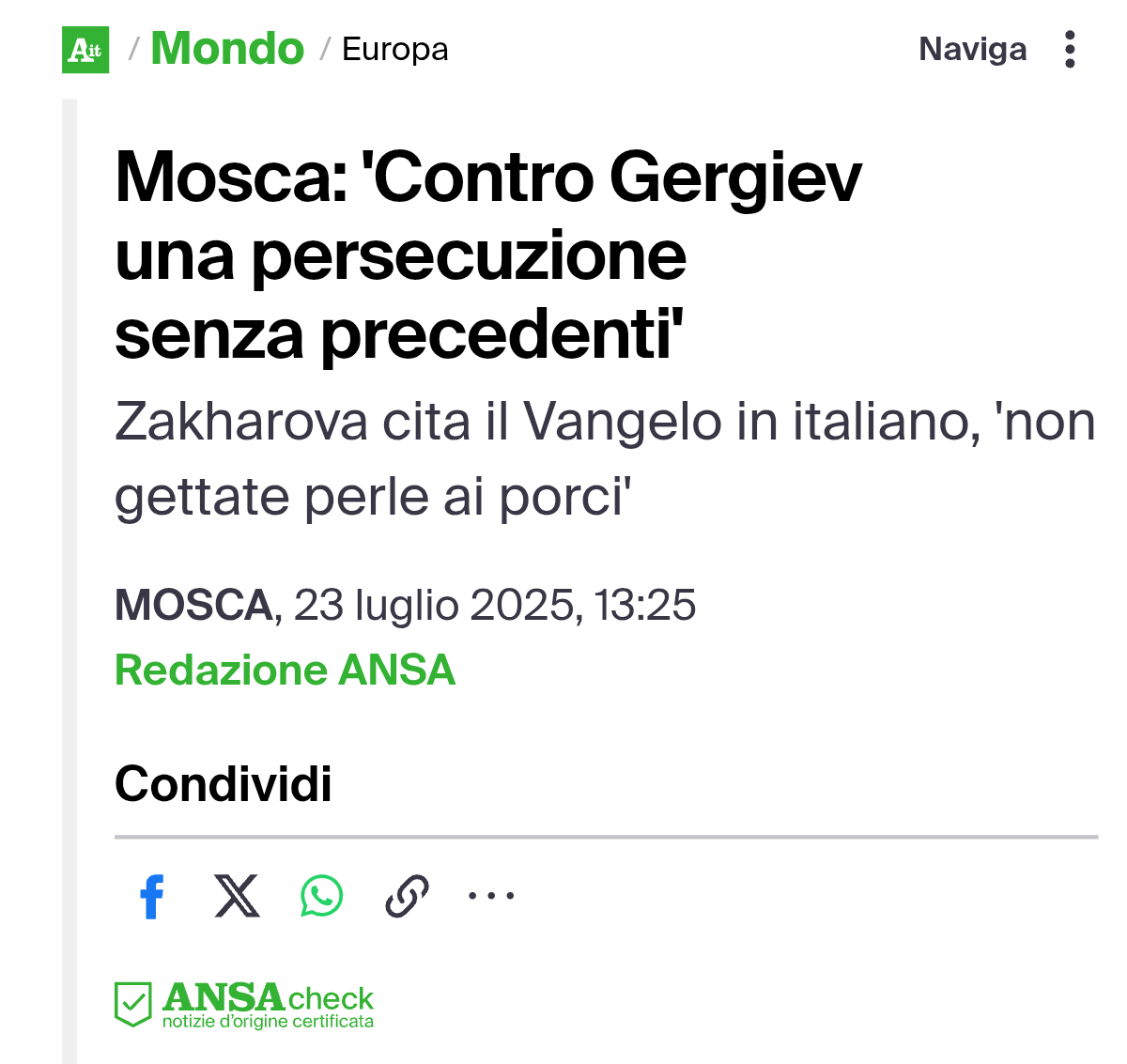Click the MOSCA dateline label
Image resolution: width=1127 pixels, height=1064 pixels.
[193, 606]
